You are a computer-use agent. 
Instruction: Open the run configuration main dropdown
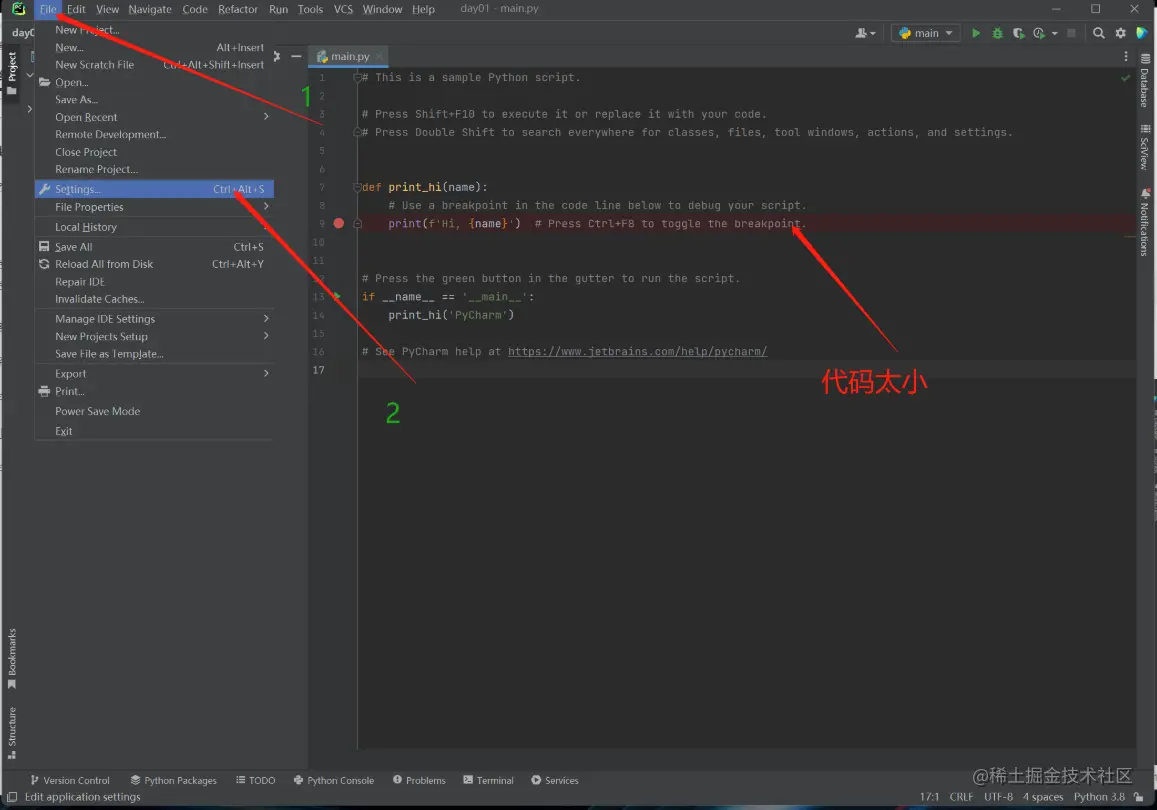(x=926, y=33)
